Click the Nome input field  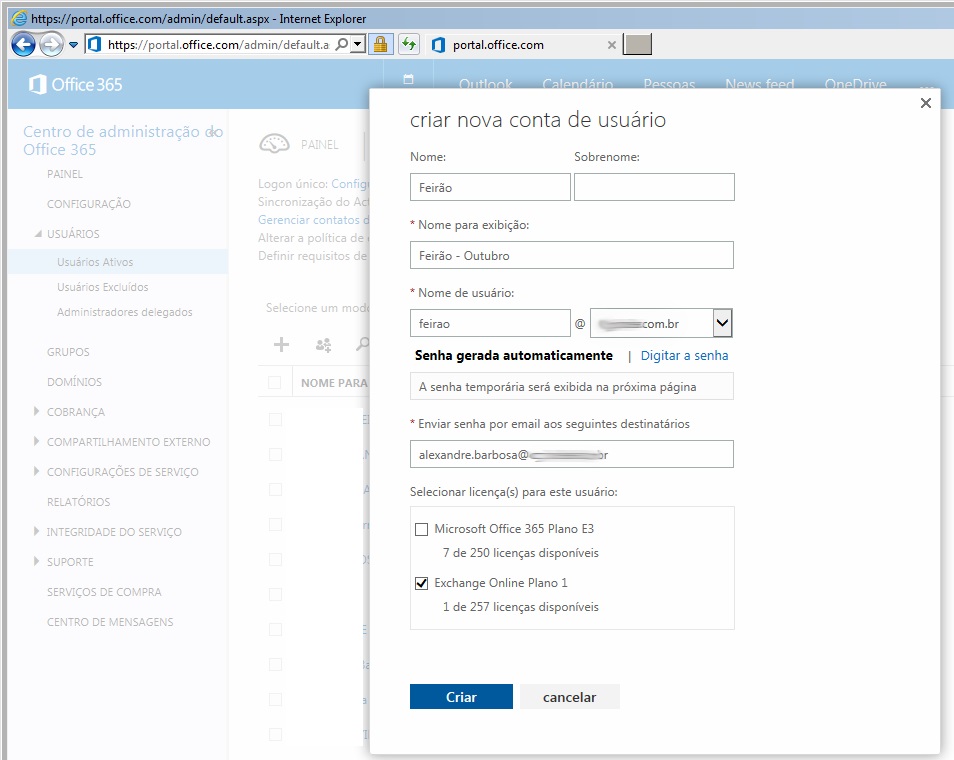pos(490,187)
